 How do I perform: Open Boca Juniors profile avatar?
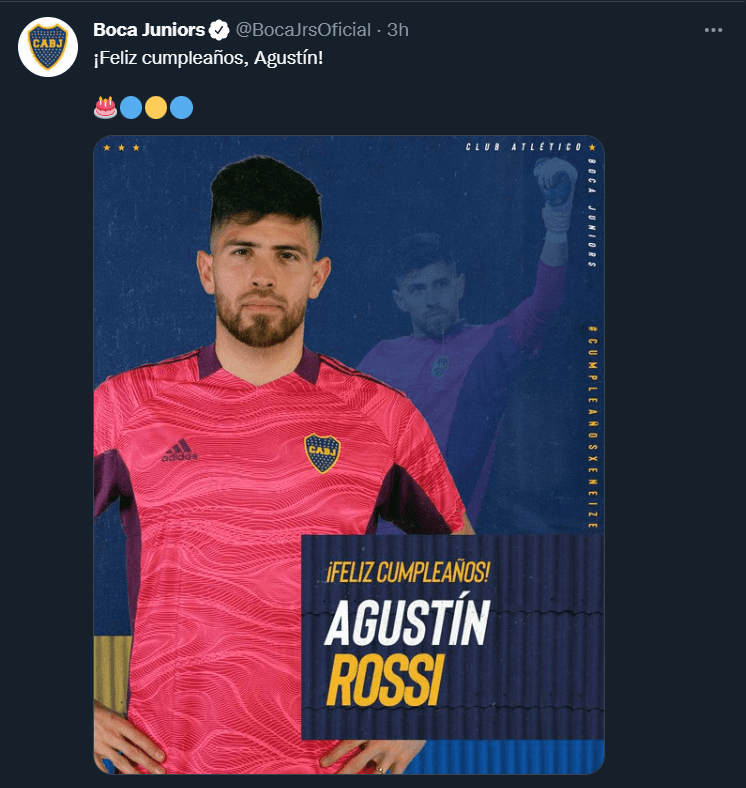48,47
